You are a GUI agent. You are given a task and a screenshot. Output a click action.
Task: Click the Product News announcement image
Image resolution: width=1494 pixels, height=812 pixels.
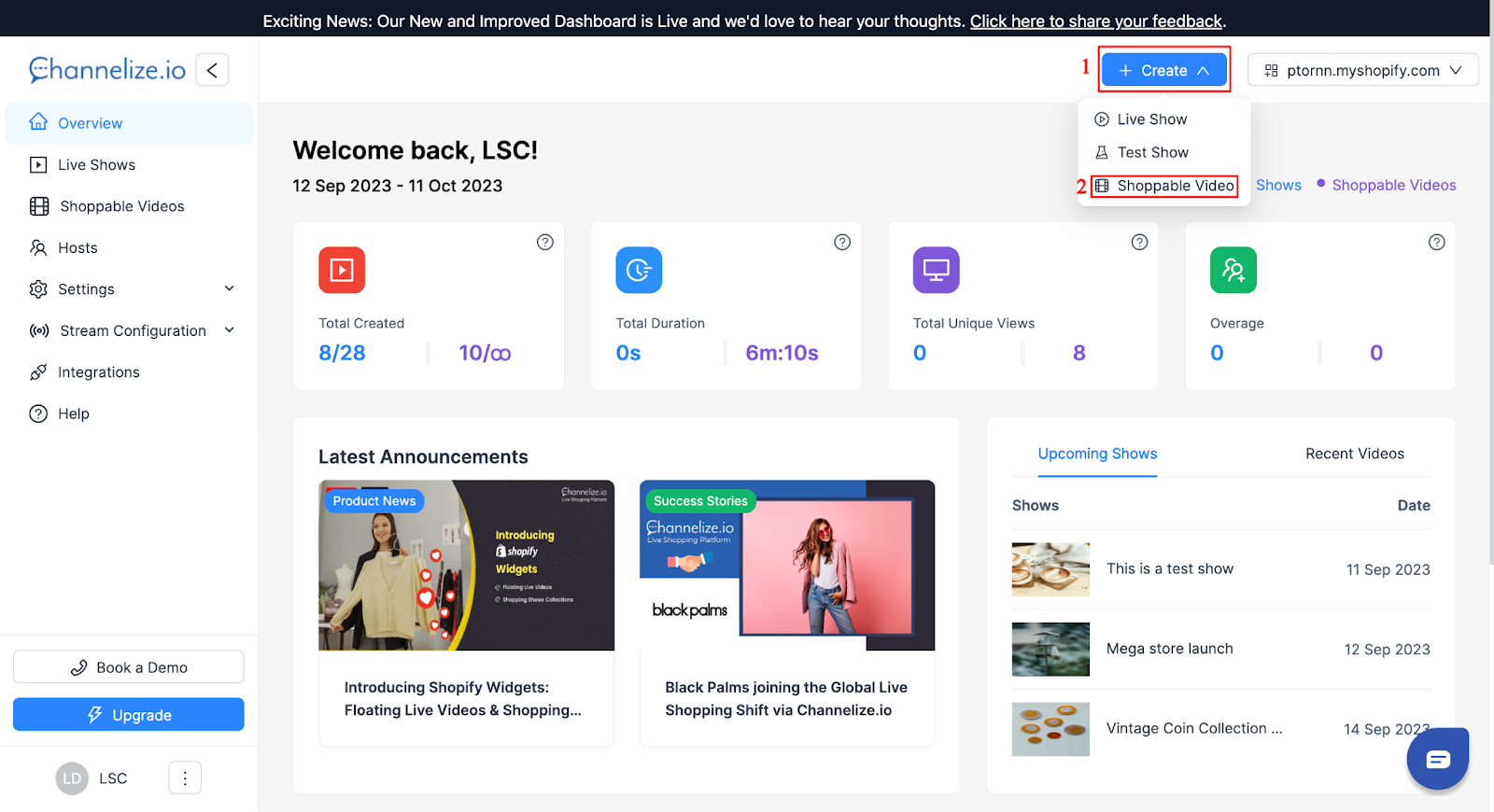[x=466, y=566]
